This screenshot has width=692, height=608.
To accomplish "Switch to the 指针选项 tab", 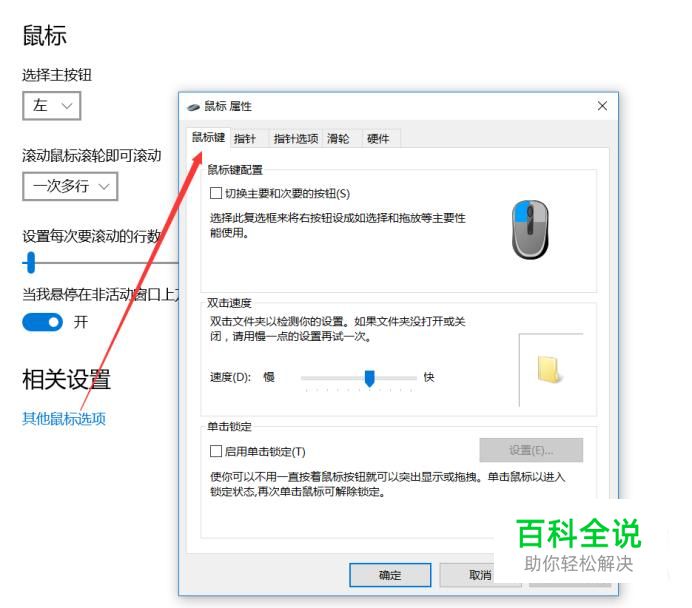I will click(296, 139).
